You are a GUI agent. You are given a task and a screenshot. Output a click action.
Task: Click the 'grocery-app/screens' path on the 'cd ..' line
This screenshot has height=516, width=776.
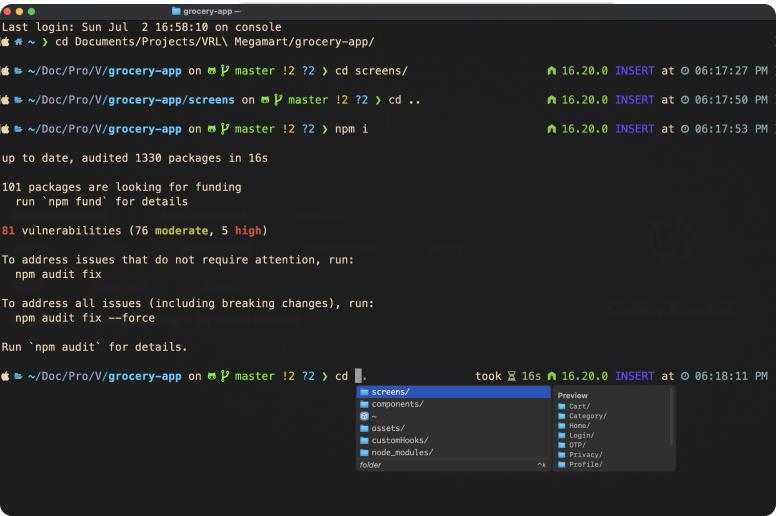171,100
